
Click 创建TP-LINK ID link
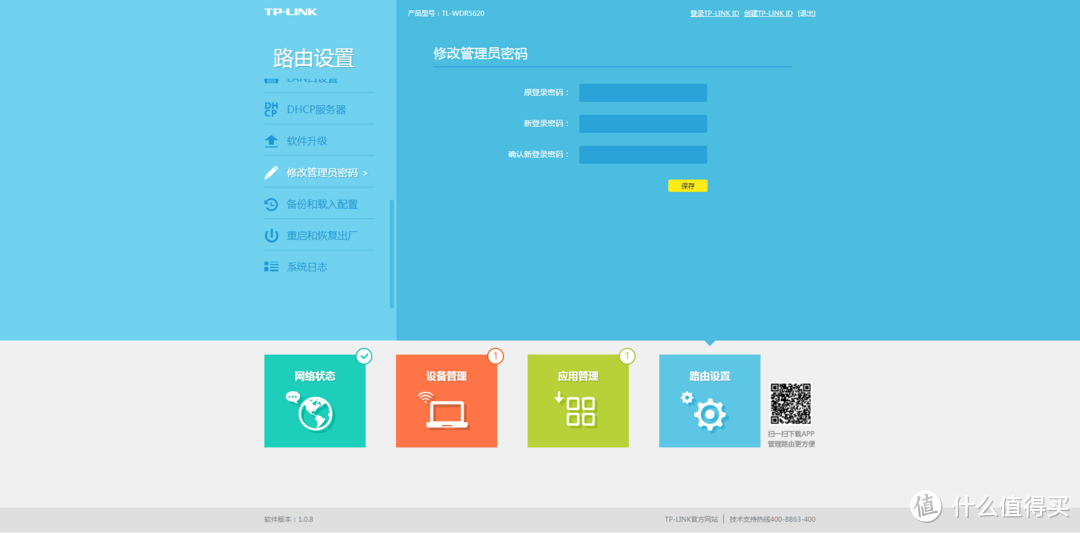tap(768, 13)
